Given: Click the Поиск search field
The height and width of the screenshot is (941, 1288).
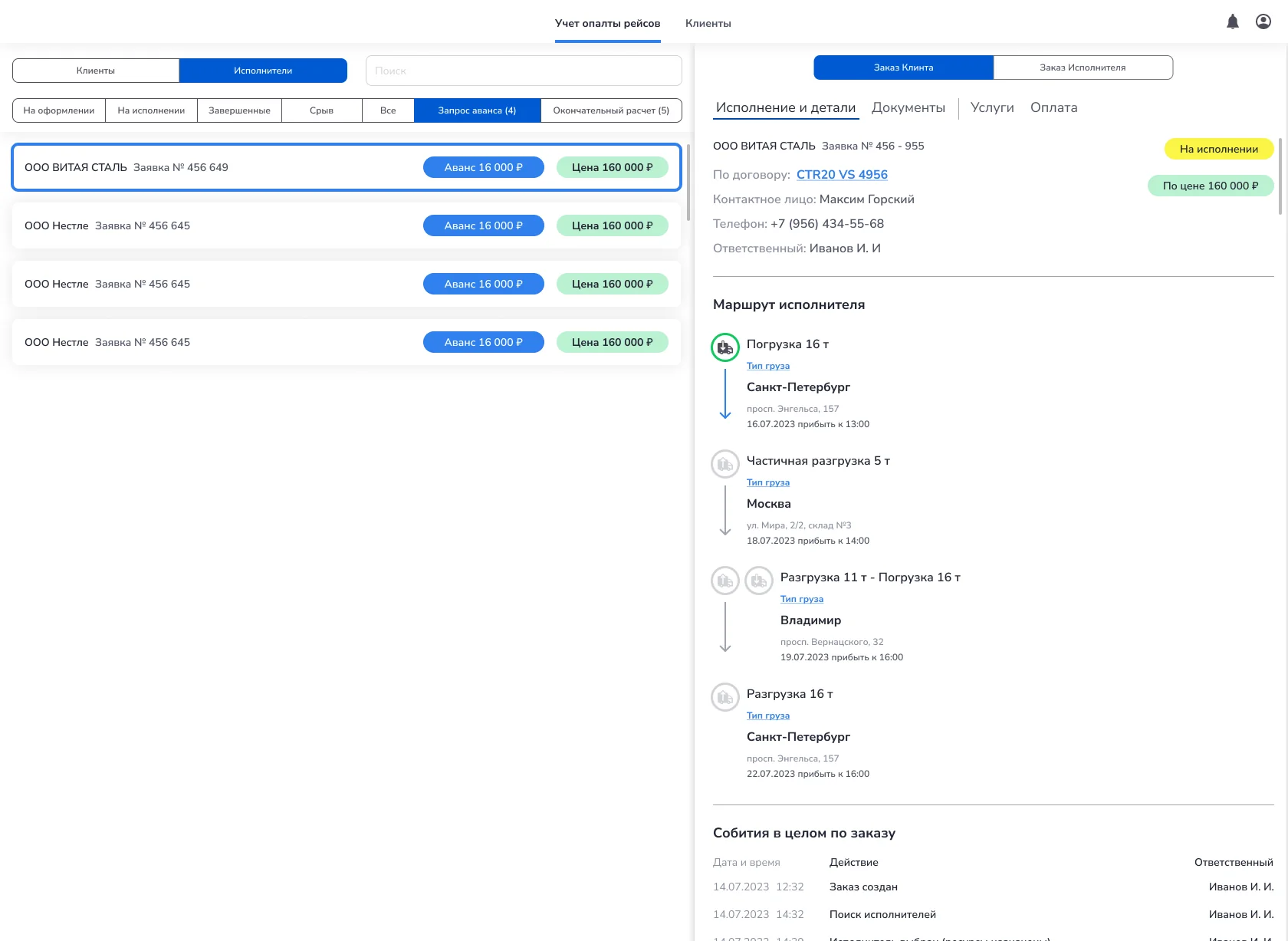Looking at the screenshot, I should 524,71.
